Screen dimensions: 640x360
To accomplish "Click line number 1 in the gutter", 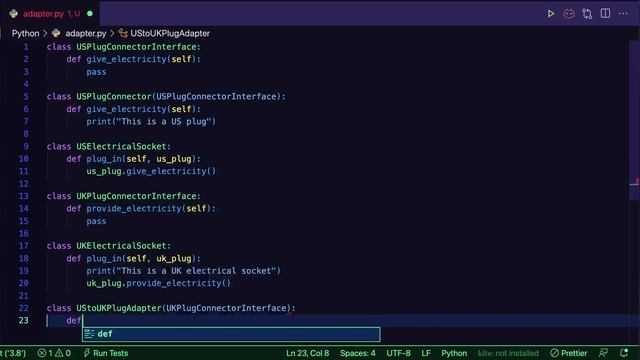I will pos(26,47).
